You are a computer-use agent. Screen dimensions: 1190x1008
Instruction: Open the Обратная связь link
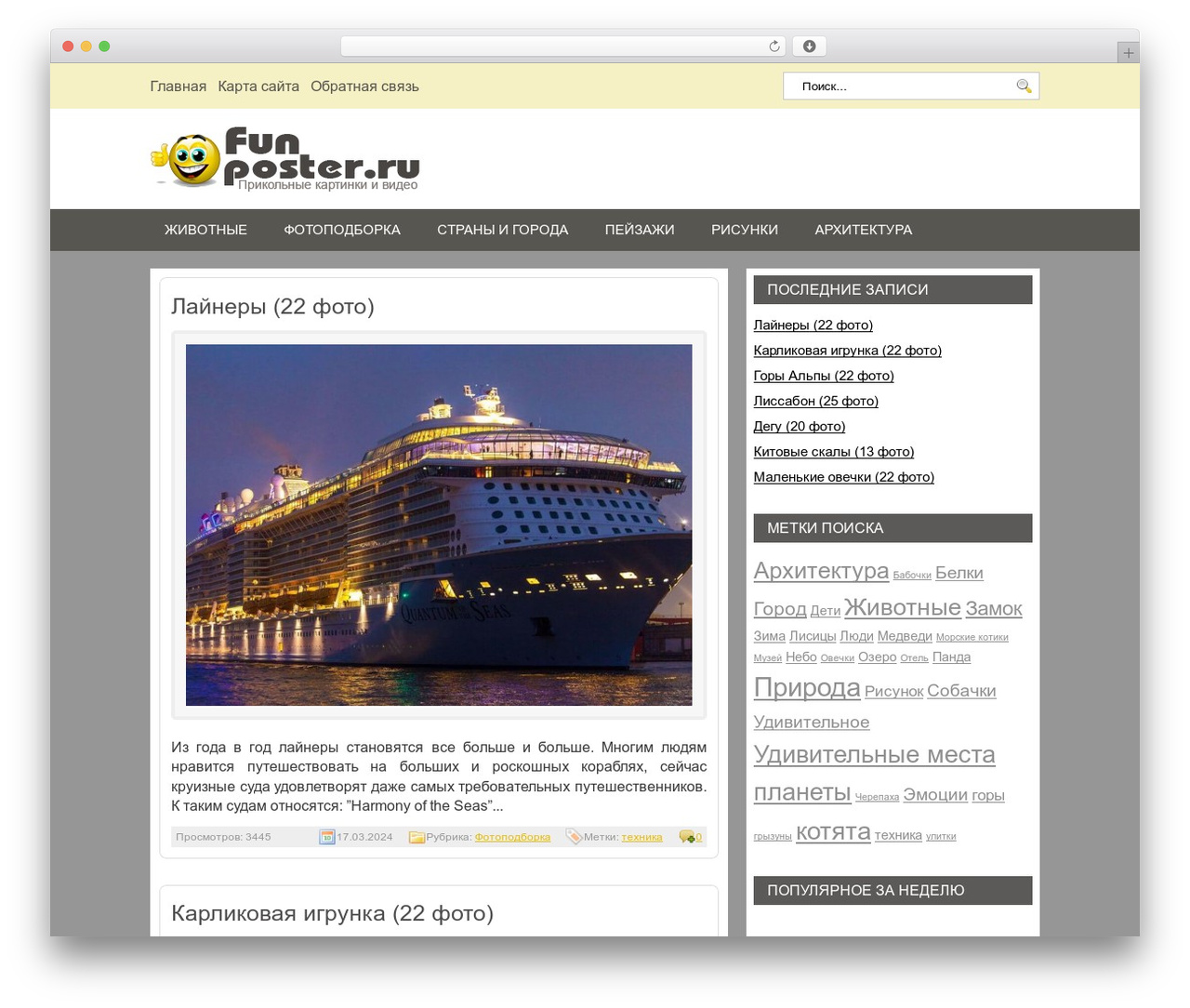[364, 86]
